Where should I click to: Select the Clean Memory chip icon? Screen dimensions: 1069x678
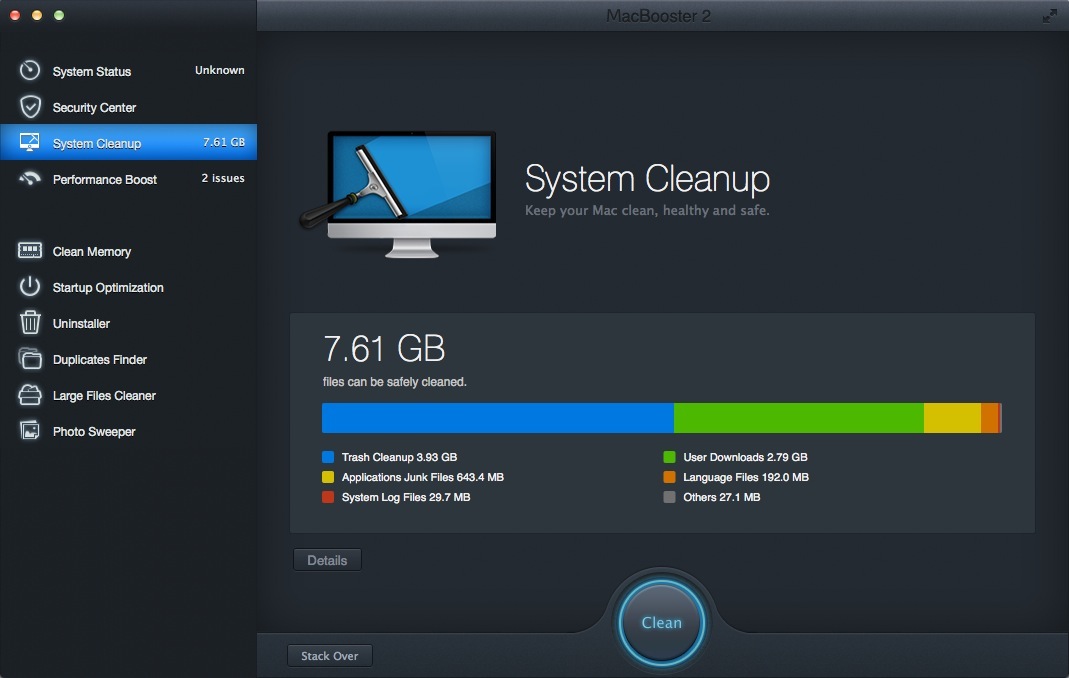click(x=30, y=251)
